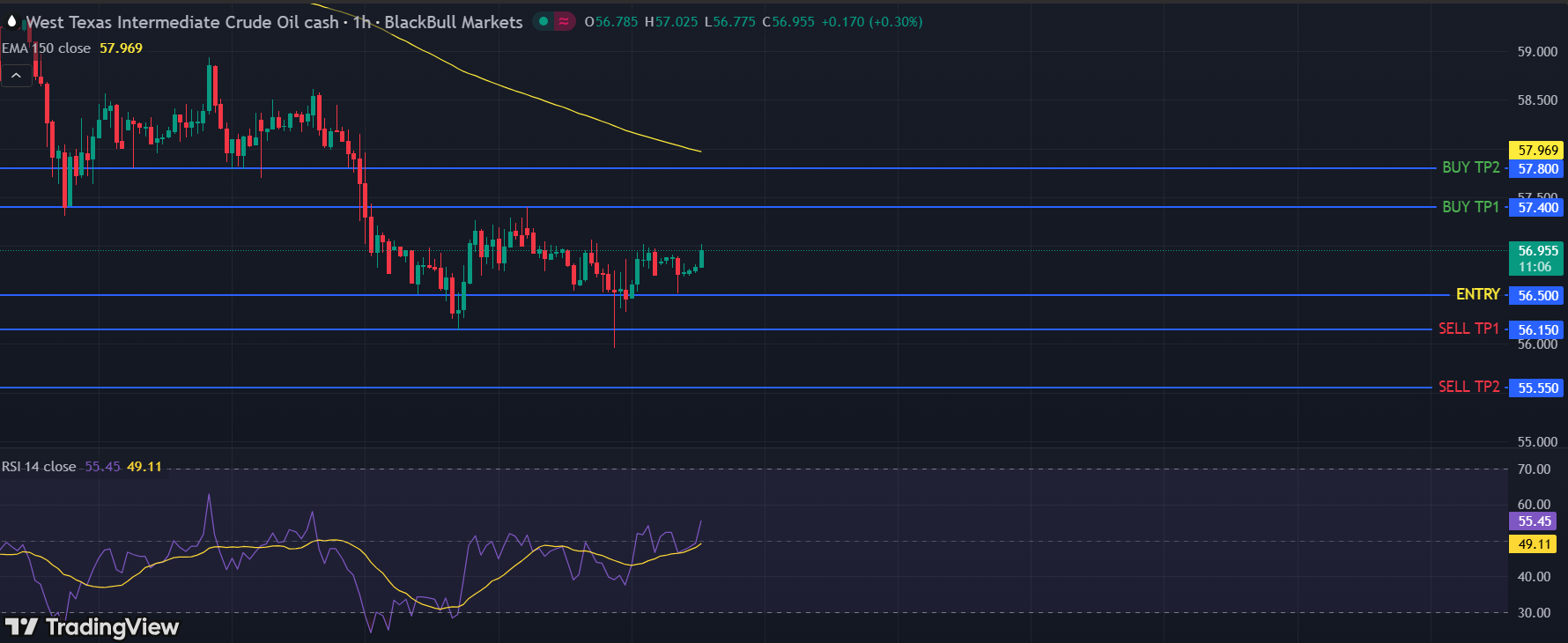The height and width of the screenshot is (643, 1568).
Task: Click the purple 55.45 RSI value tag
Action: 1534,521
